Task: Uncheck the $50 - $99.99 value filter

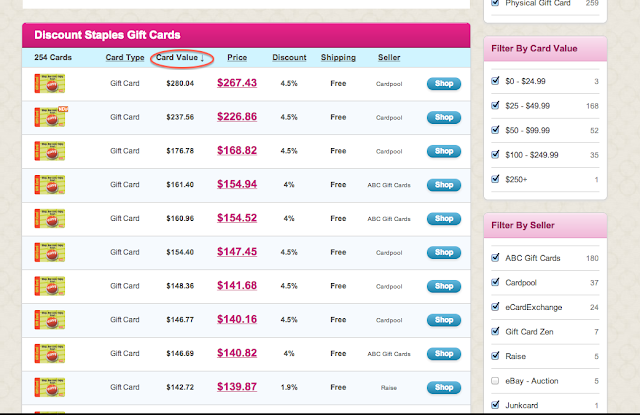Action: pos(495,130)
